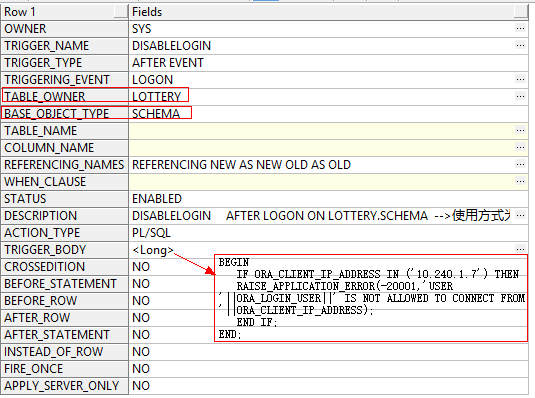The image size is (535, 398).
Task: Select the FIRE_ONCE row label
Action: coord(64,369)
